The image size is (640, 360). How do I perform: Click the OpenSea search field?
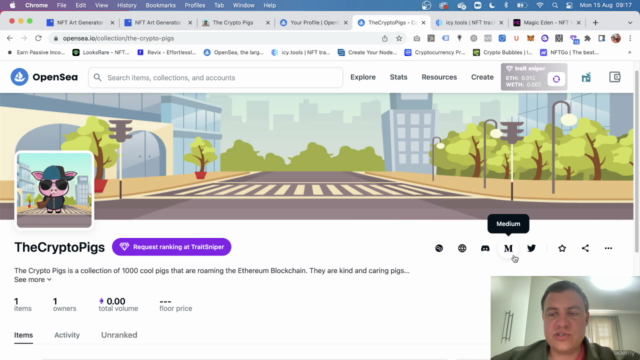216,78
